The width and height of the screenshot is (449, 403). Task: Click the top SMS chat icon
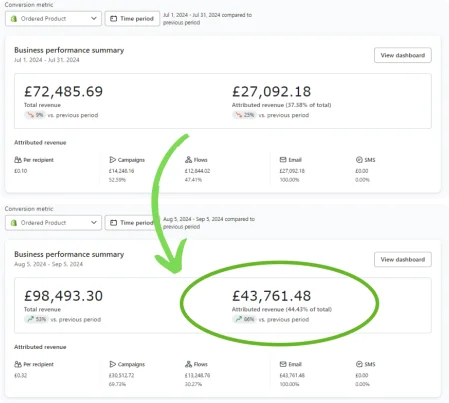coord(359,160)
